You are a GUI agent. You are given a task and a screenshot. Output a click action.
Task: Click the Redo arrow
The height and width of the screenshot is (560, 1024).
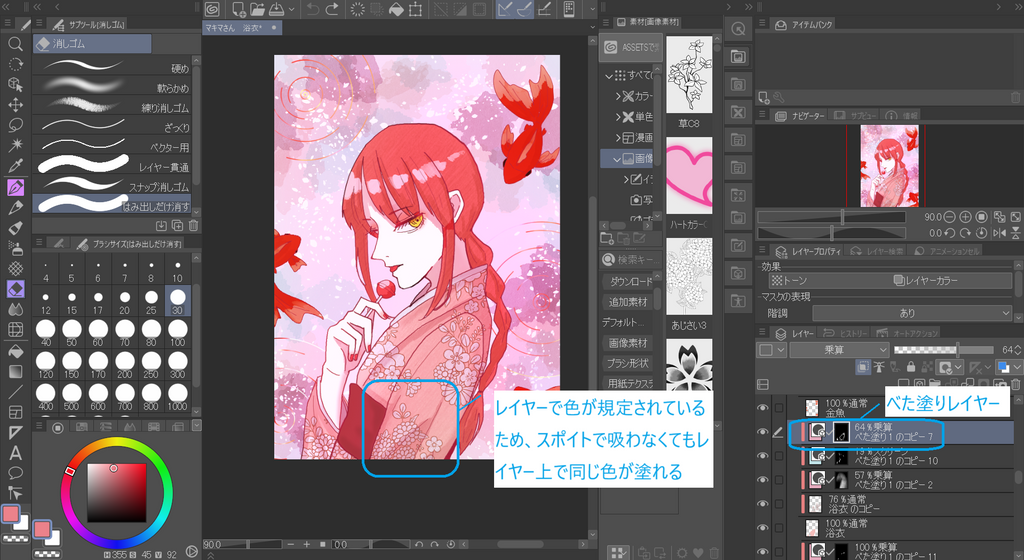click(x=332, y=9)
